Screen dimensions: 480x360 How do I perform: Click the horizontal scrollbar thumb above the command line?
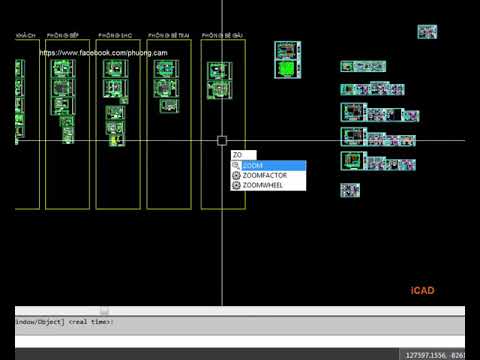104,311
